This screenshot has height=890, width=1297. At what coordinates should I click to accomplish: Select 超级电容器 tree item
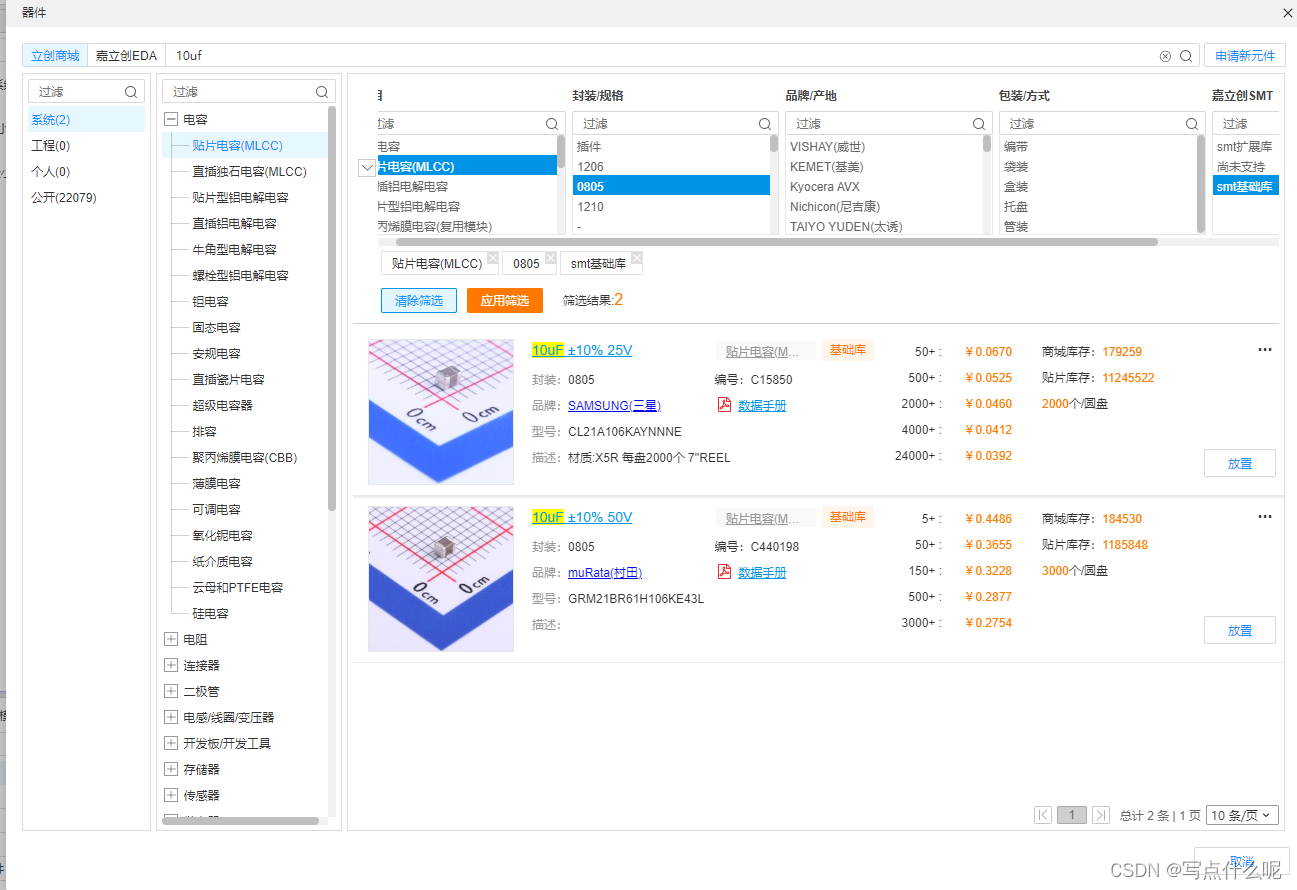click(x=223, y=406)
